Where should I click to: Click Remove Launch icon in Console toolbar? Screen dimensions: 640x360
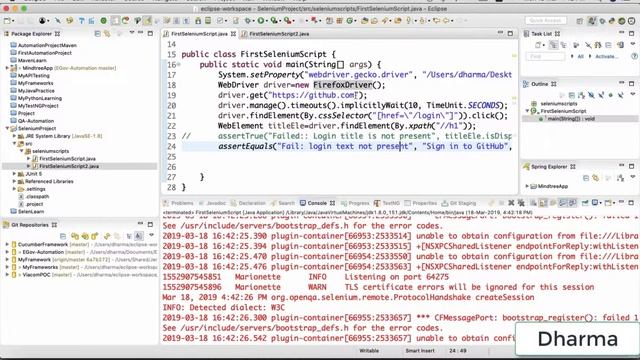[511, 203]
